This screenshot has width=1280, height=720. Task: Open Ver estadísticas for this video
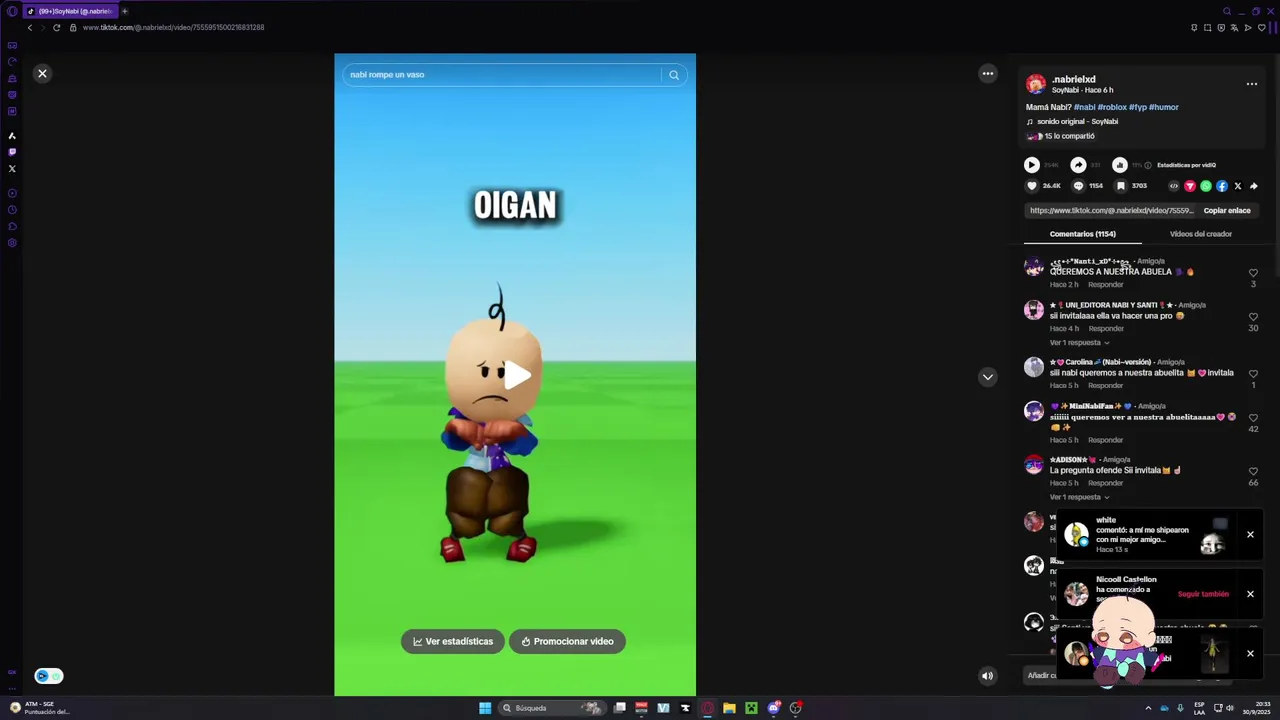(x=453, y=641)
